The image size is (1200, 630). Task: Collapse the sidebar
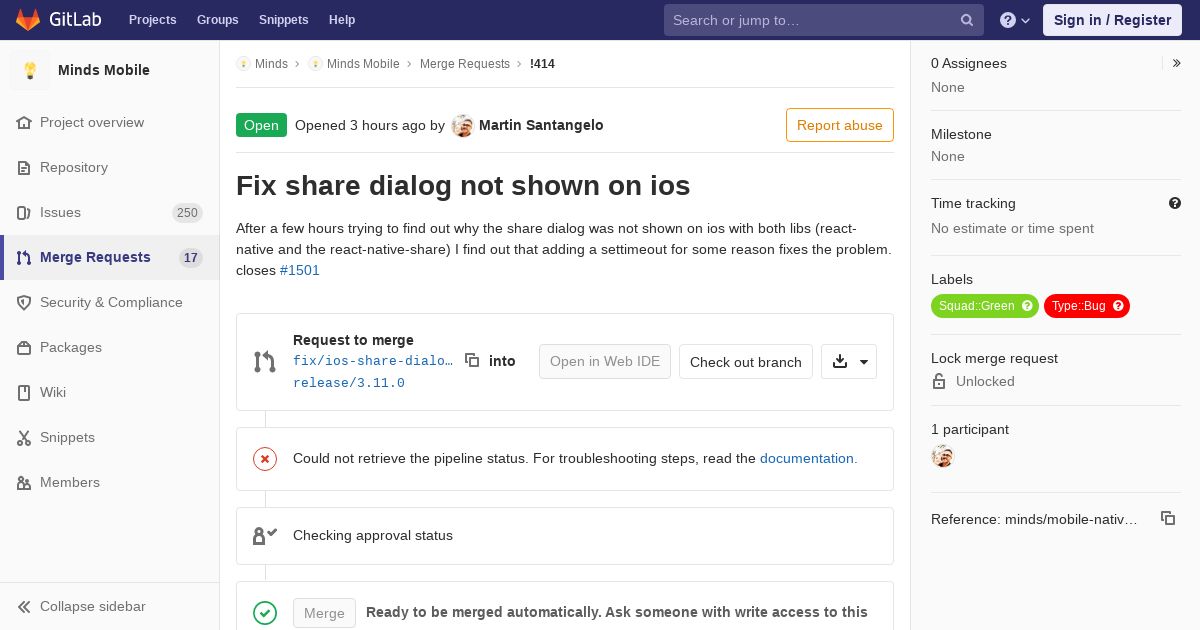click(x=110, y=606)
